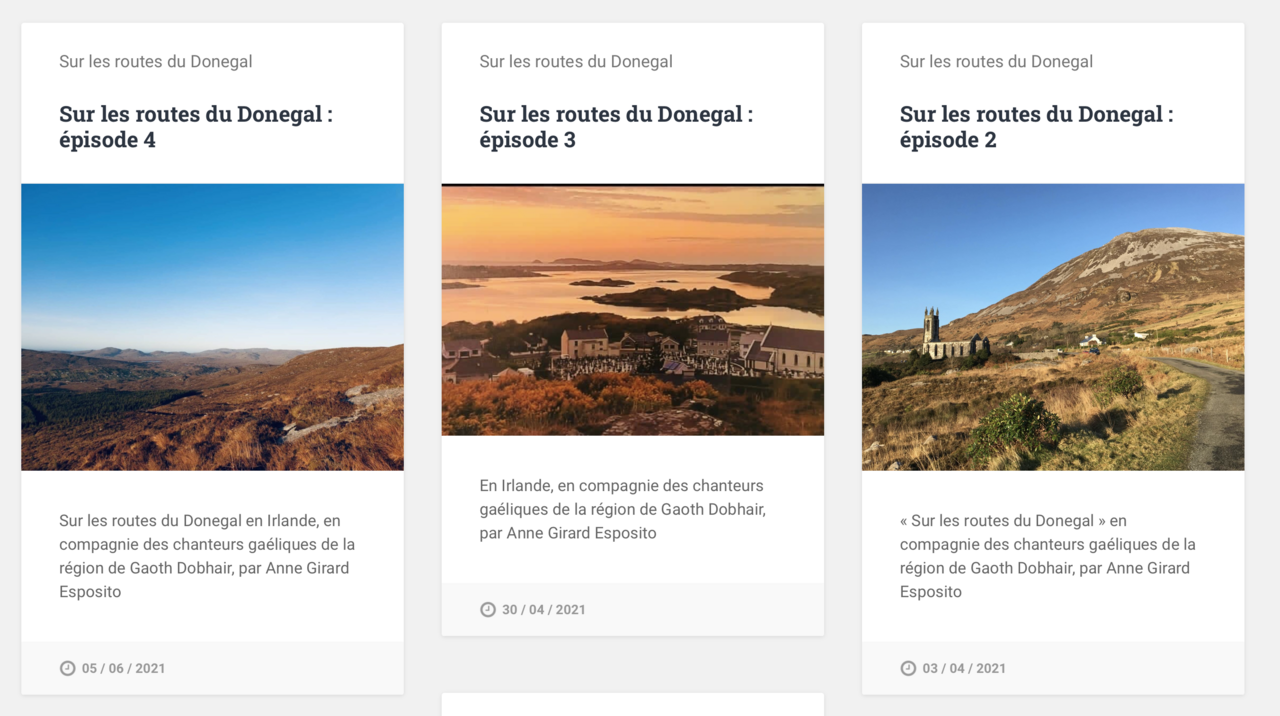Click the excerpt starting 'Sur les routes du Donegal en Irlande'

pos(207,556)
